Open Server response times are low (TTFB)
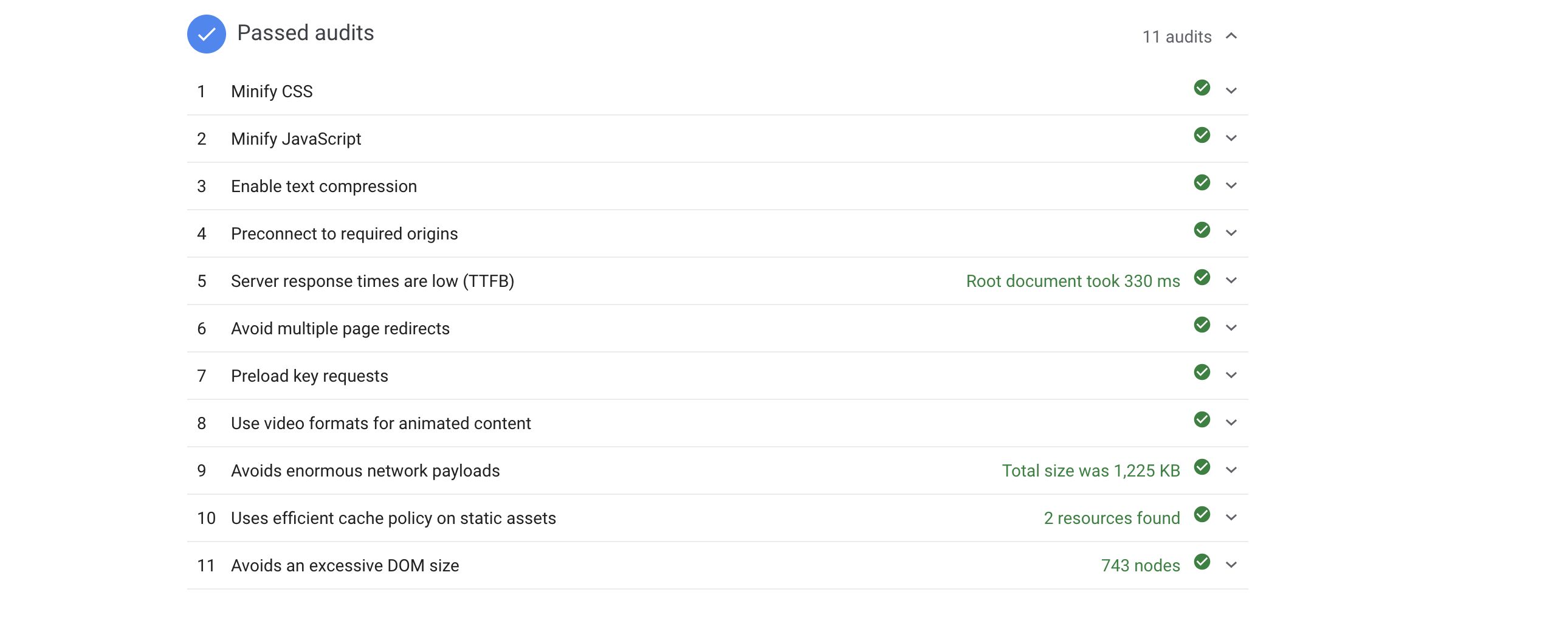 click(717, 281)
